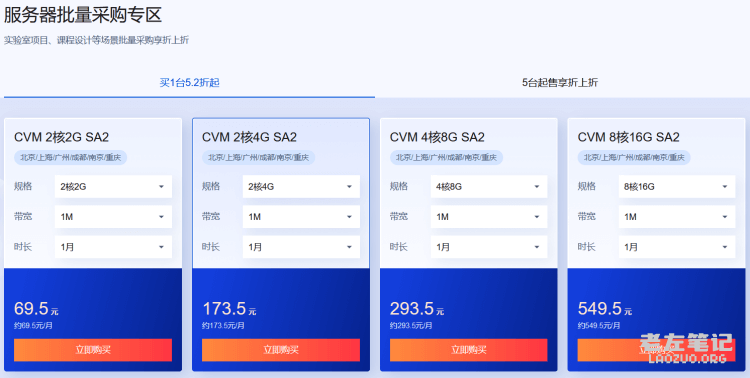The image size is (750, 378).
Task: Expand bandwidth dropdown in CVM 2核4G card
Action: tap(301, 217)
